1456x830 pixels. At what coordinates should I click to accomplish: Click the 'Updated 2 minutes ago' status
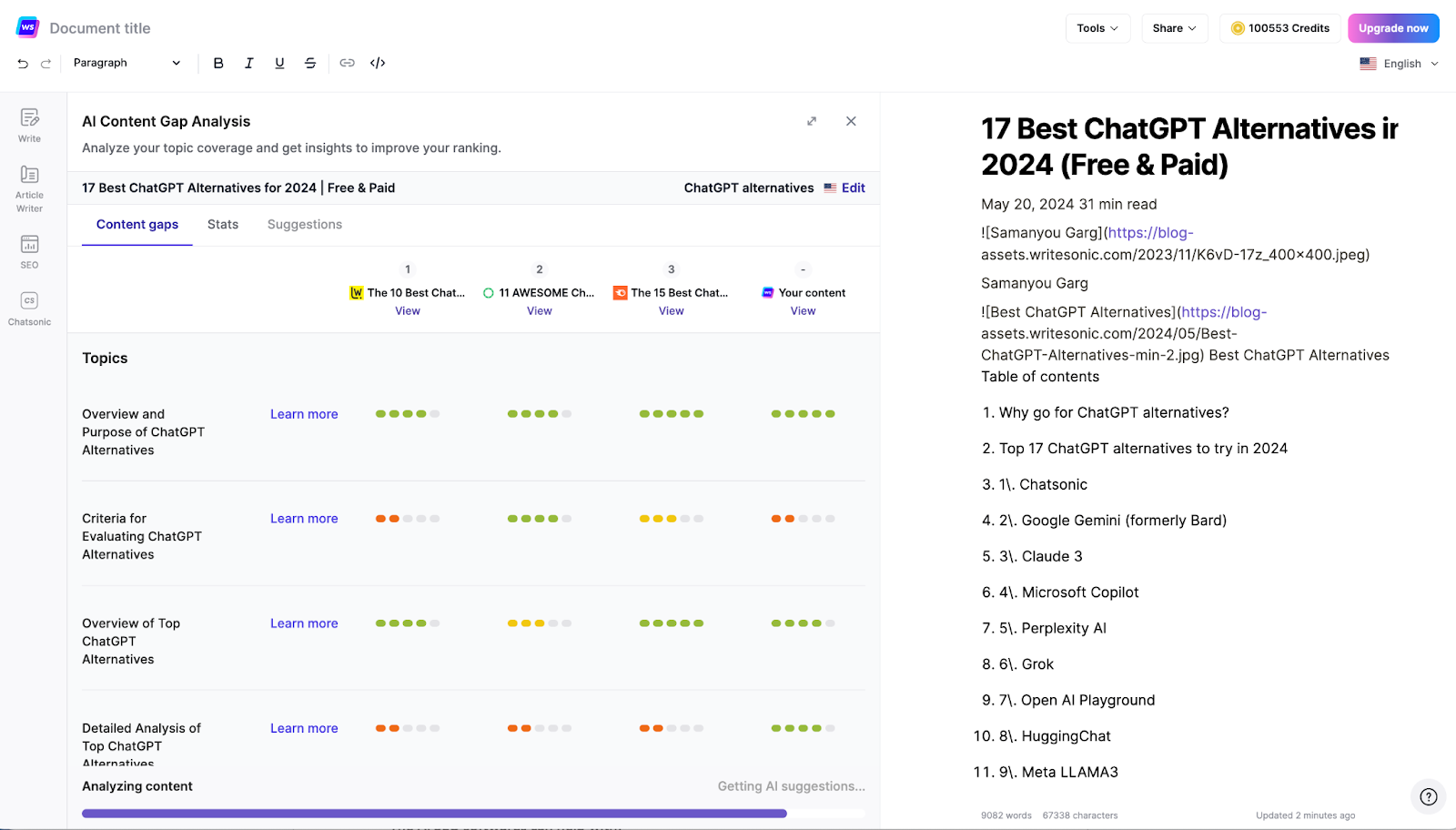pyautogui.click(x=1305, y=815)
